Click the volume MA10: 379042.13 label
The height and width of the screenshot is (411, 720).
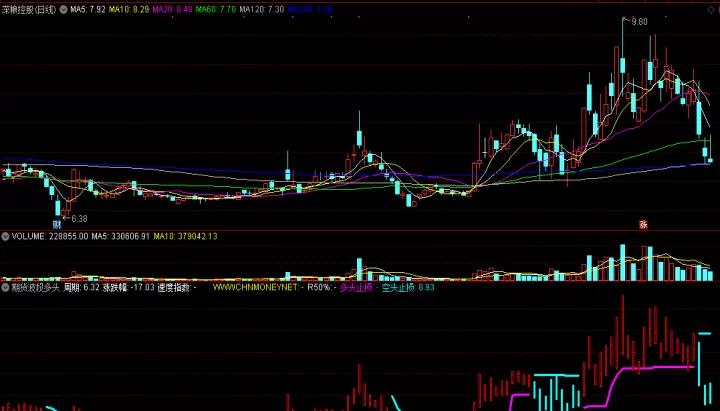pyautogui.click(x=186, y=236)
